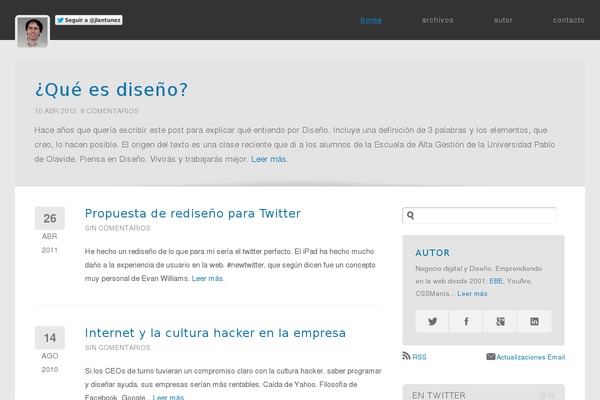Viewport: 600px width, 400px height.
Task: Click SIN COMENTARIOS under Twitter redesign post
Action: tap(117, 228)
